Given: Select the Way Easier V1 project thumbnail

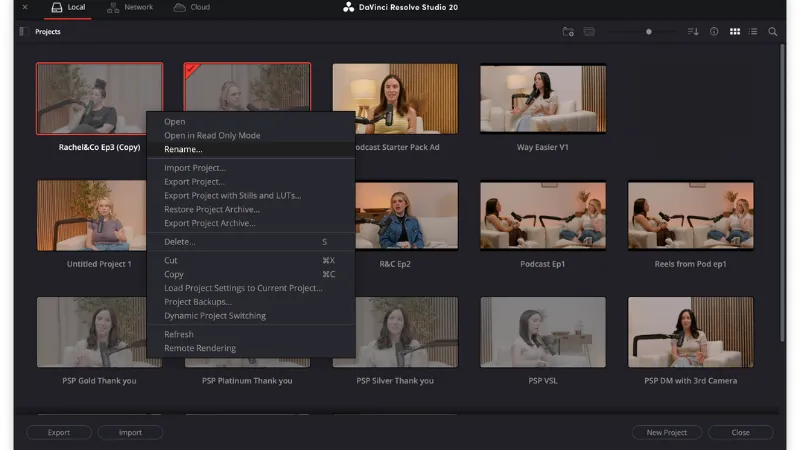Looking at the screenshot, I should [543, 98].
